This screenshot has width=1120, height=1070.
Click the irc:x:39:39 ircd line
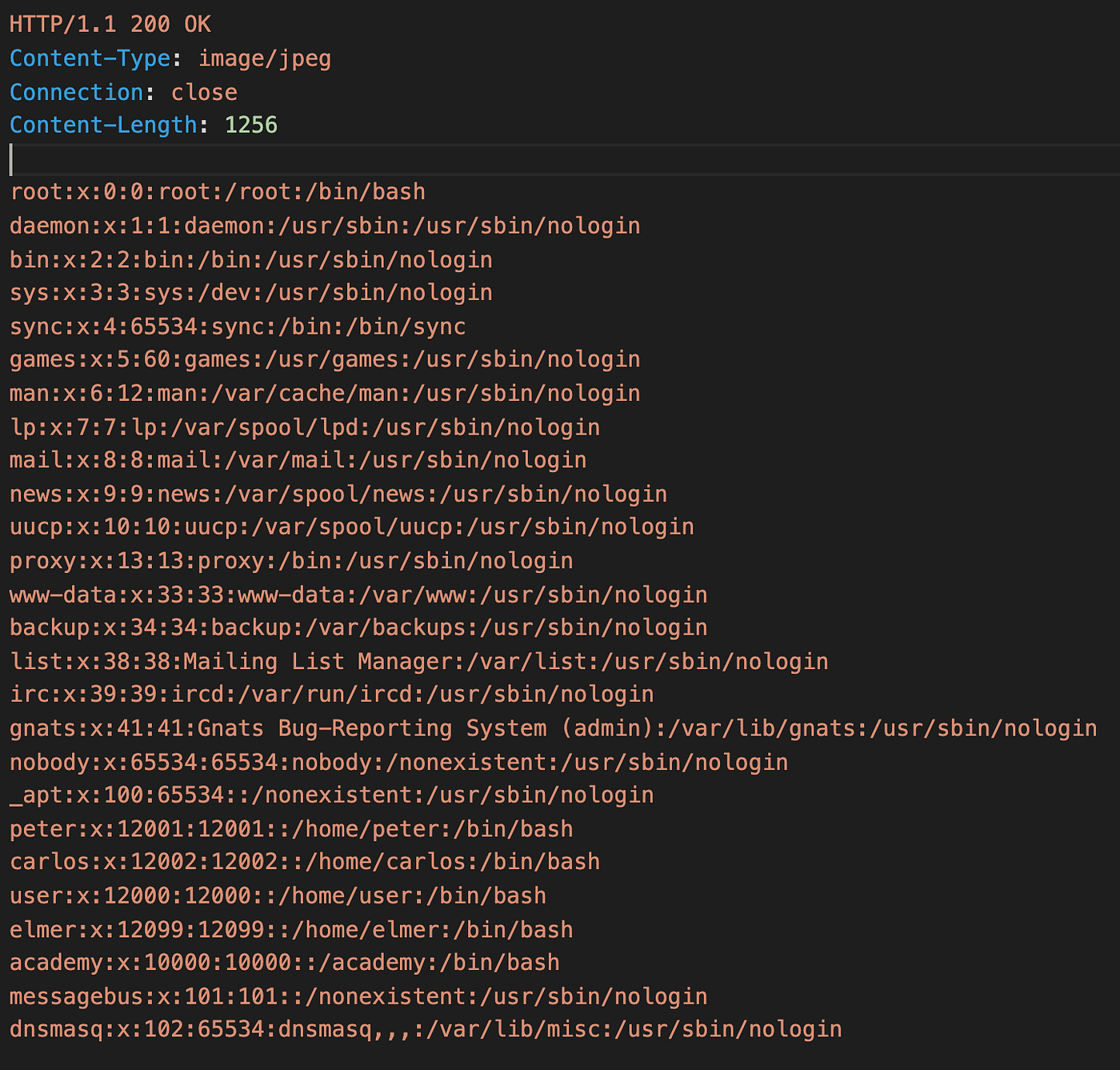332,695
